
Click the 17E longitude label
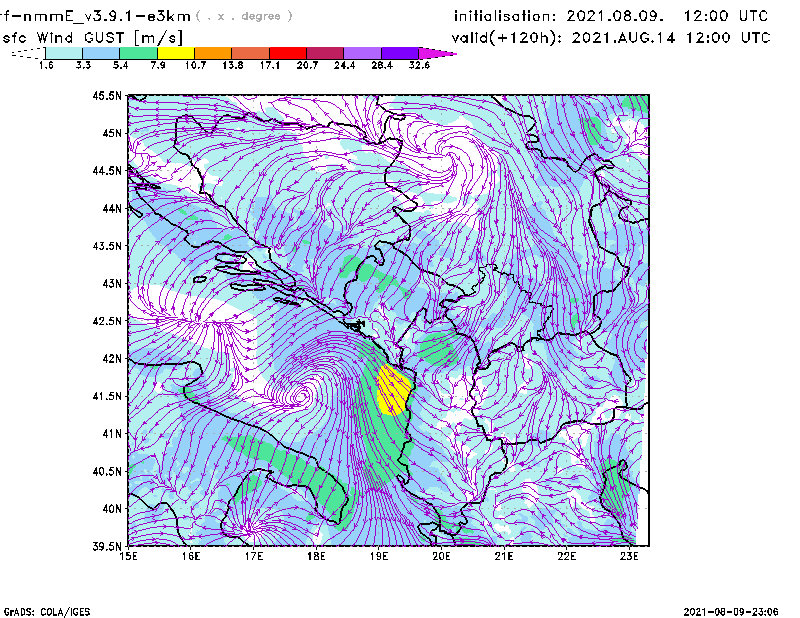[x=254, y=556]
